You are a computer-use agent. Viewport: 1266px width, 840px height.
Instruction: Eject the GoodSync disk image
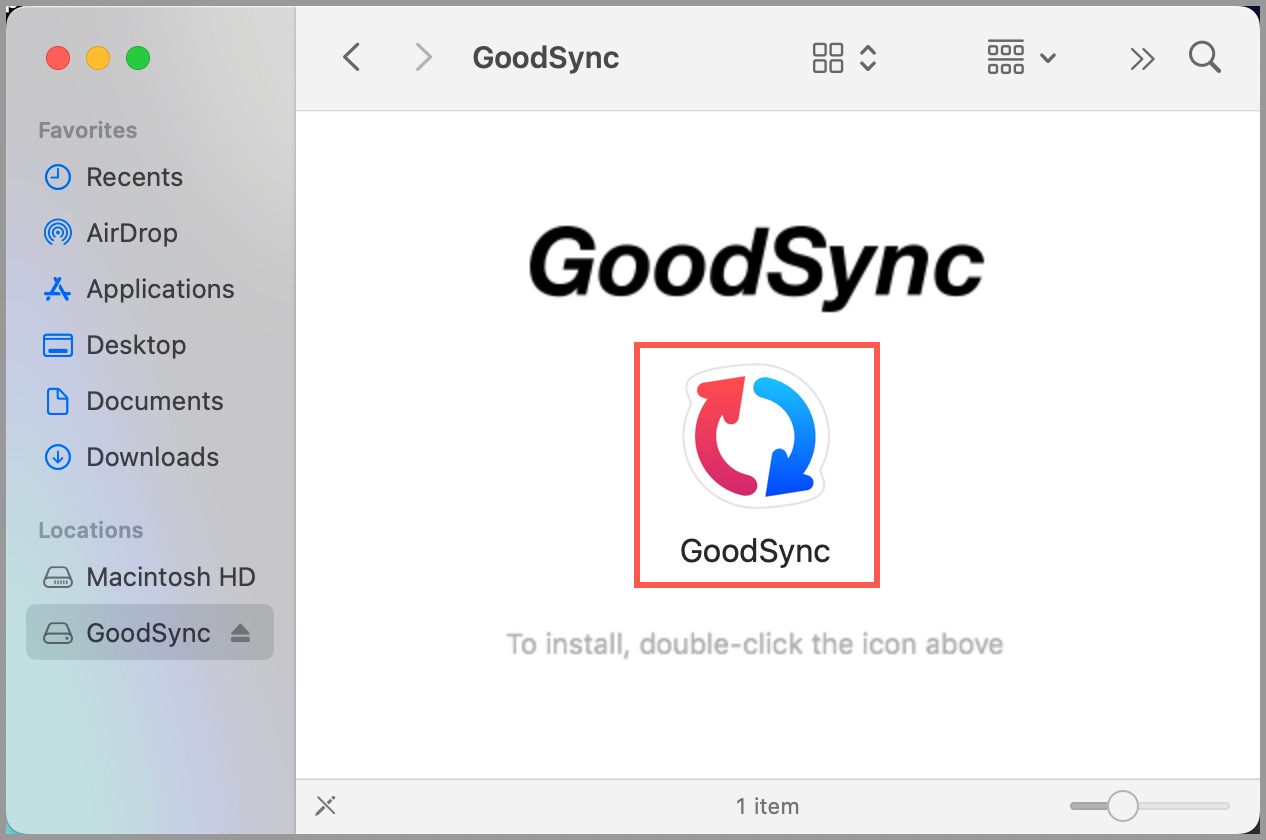pos(240,633)
